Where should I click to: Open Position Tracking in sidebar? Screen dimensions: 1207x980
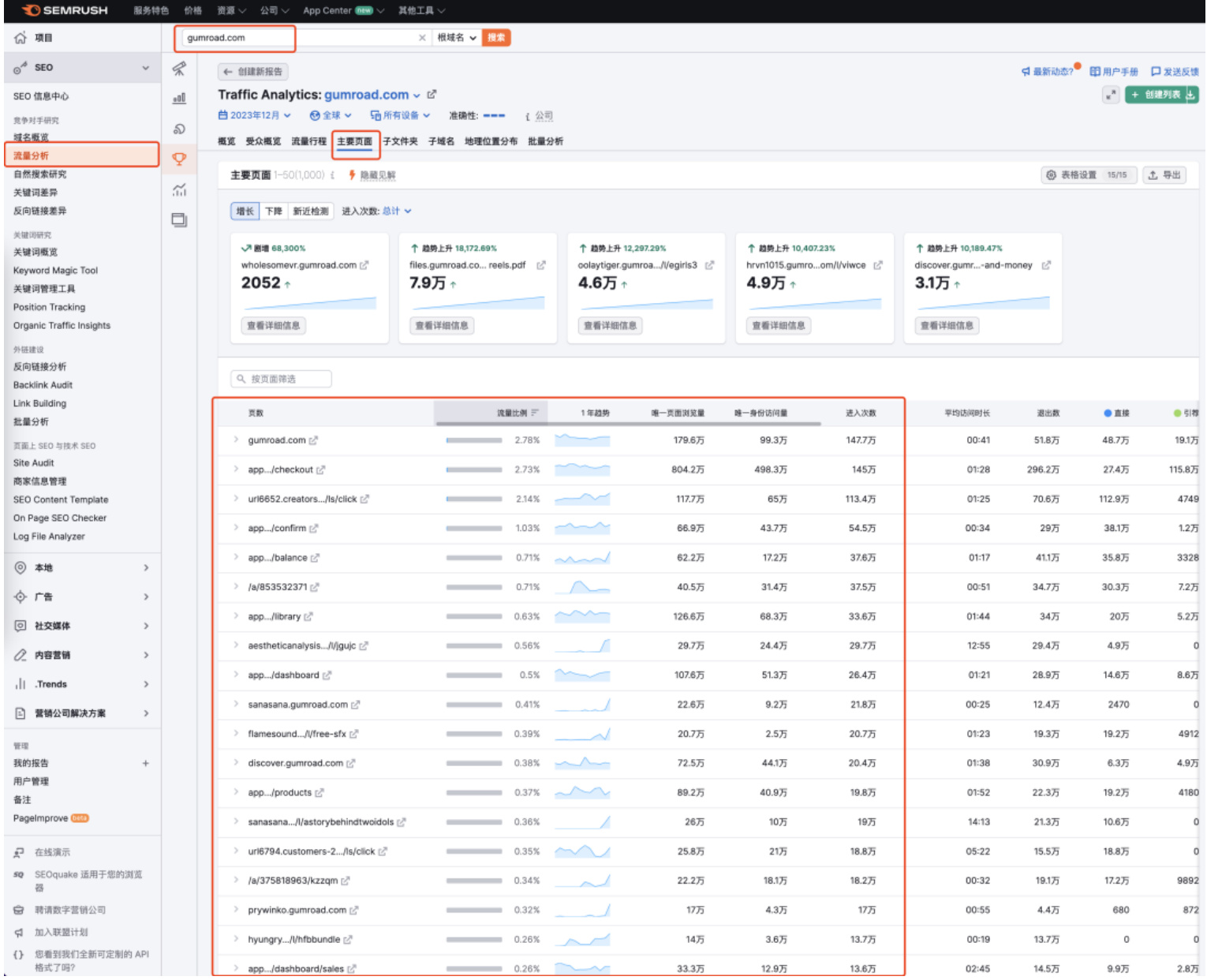tap(49, 308)
